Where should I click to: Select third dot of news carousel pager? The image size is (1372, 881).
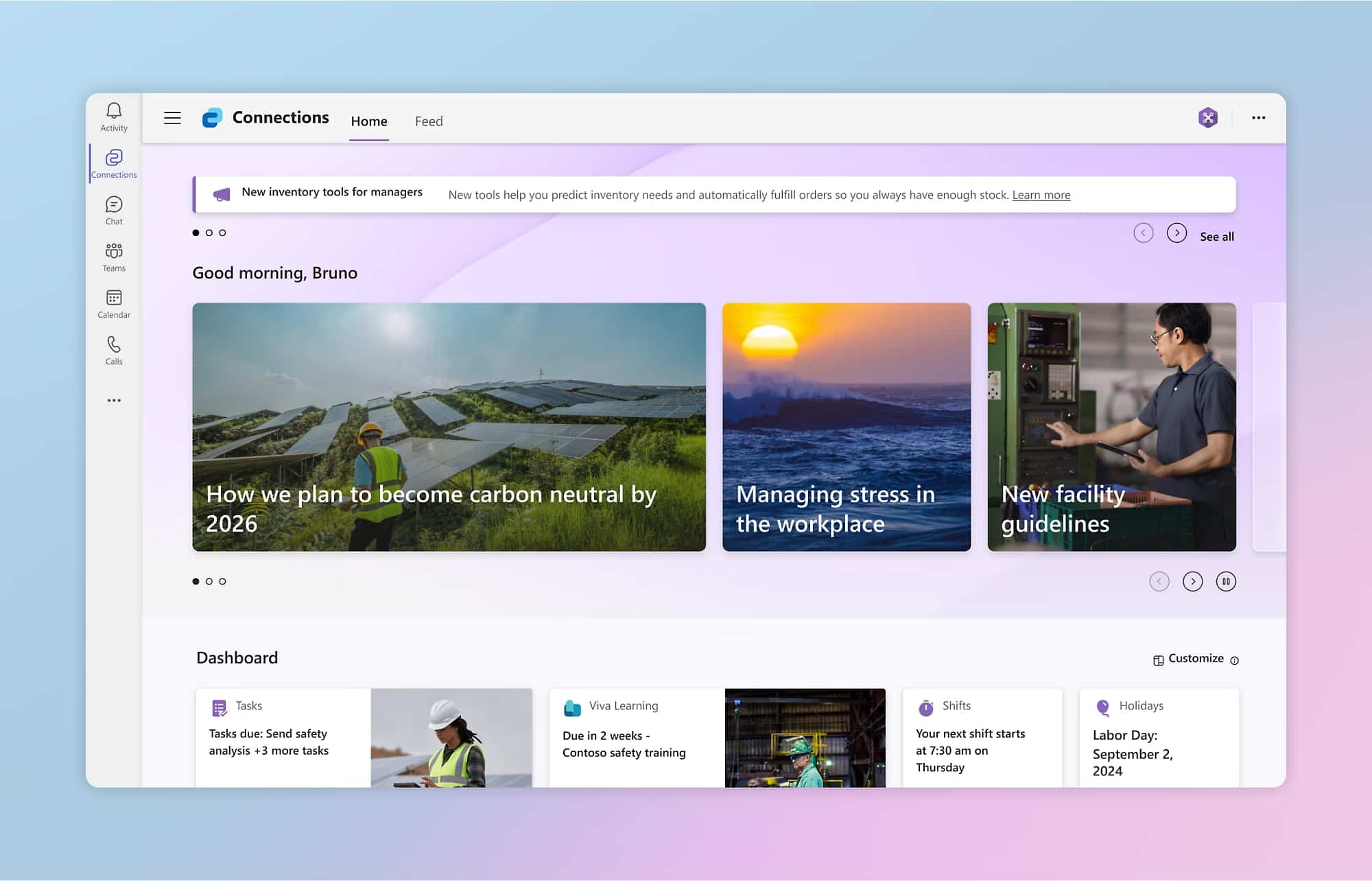[222, 581]
